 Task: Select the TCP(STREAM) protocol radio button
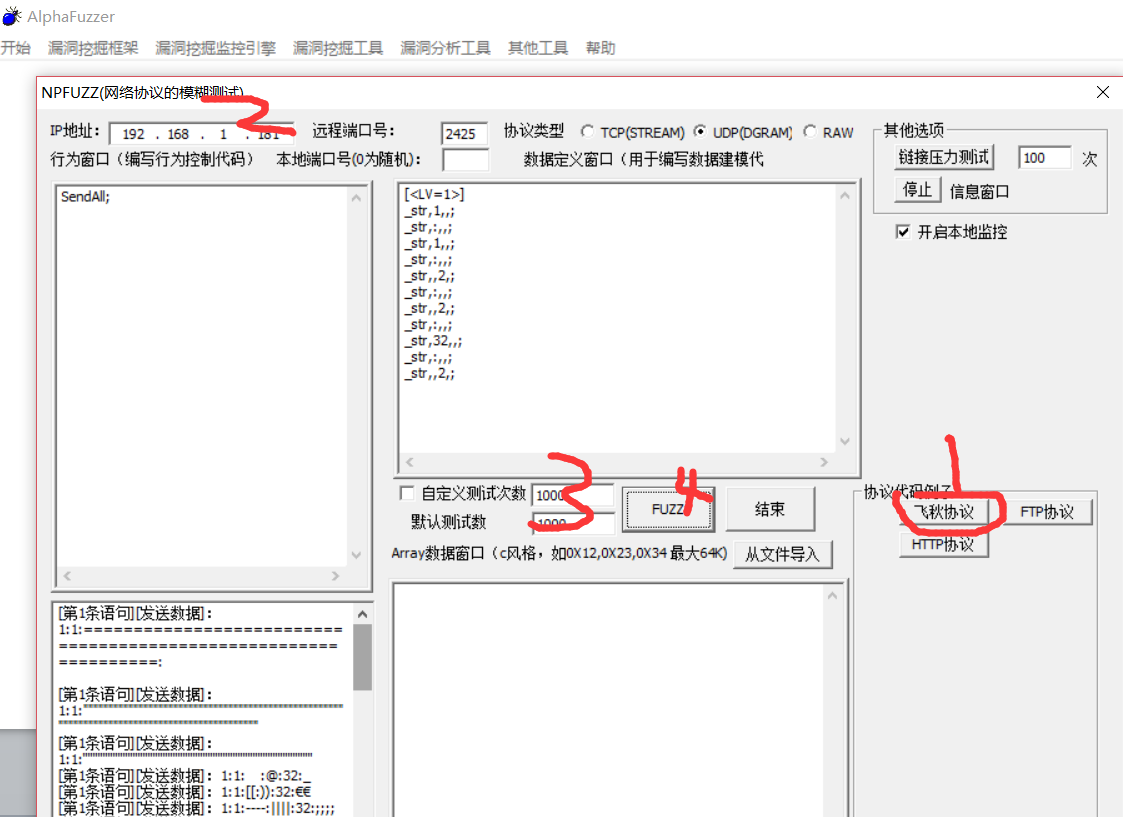tap(587, 132)
